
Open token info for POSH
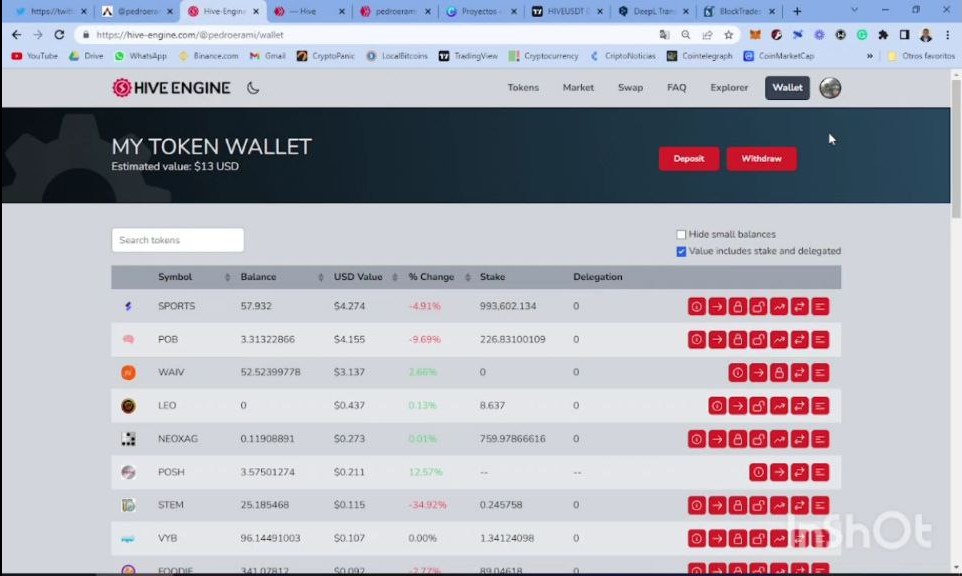(x=758, y=472)
